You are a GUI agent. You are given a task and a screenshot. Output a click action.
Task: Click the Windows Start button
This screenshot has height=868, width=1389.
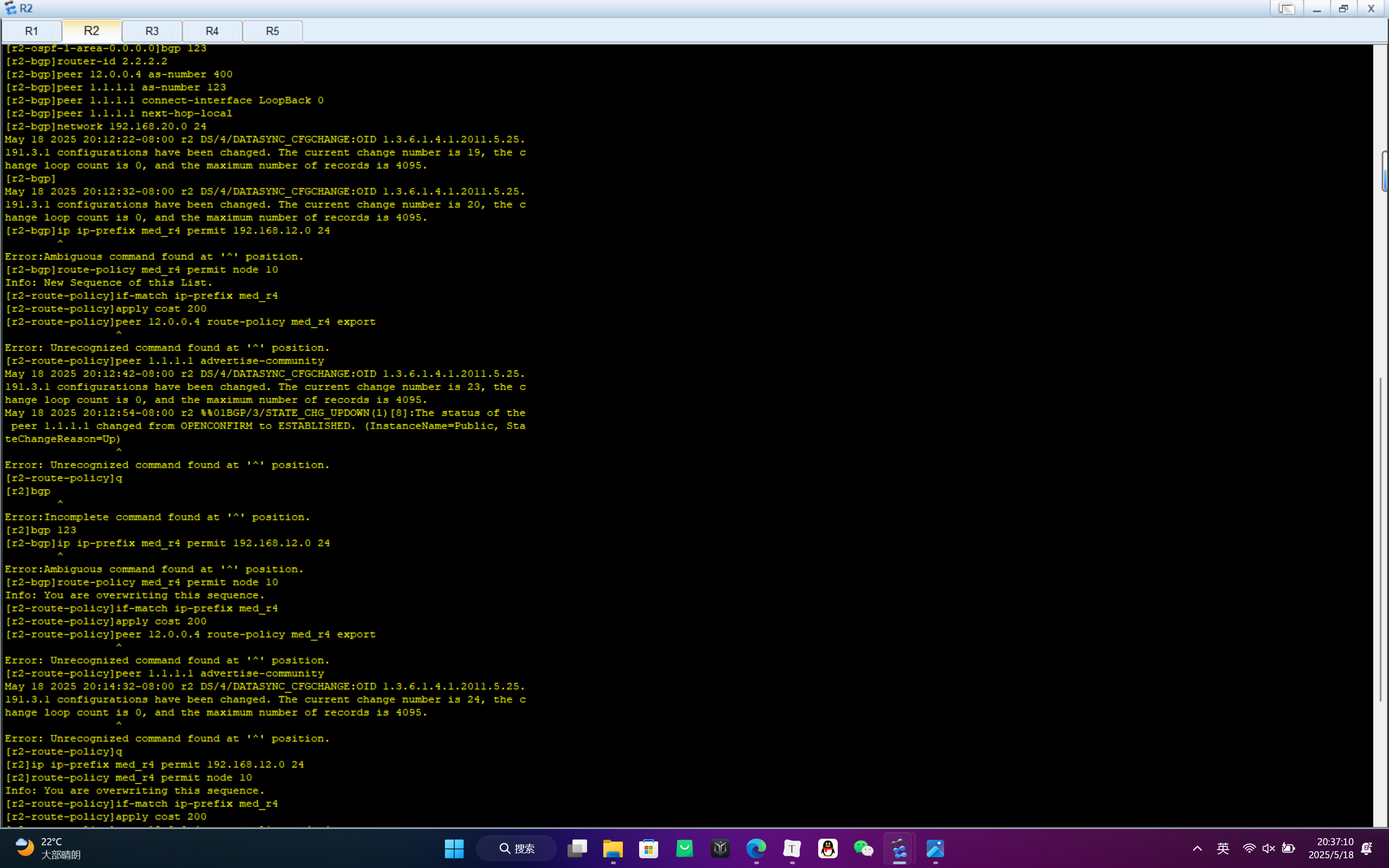pyautogui.click(x=454, y=848)
